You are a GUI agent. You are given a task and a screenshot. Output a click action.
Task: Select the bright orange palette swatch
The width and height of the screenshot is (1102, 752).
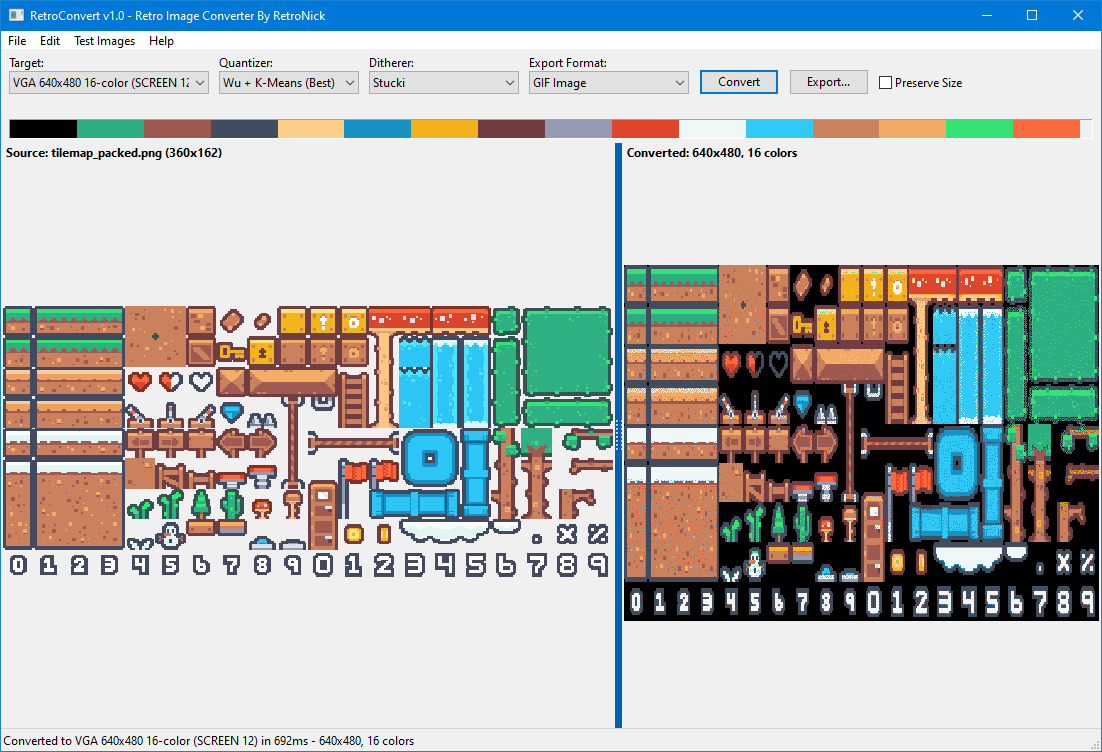click(1046, 129)
